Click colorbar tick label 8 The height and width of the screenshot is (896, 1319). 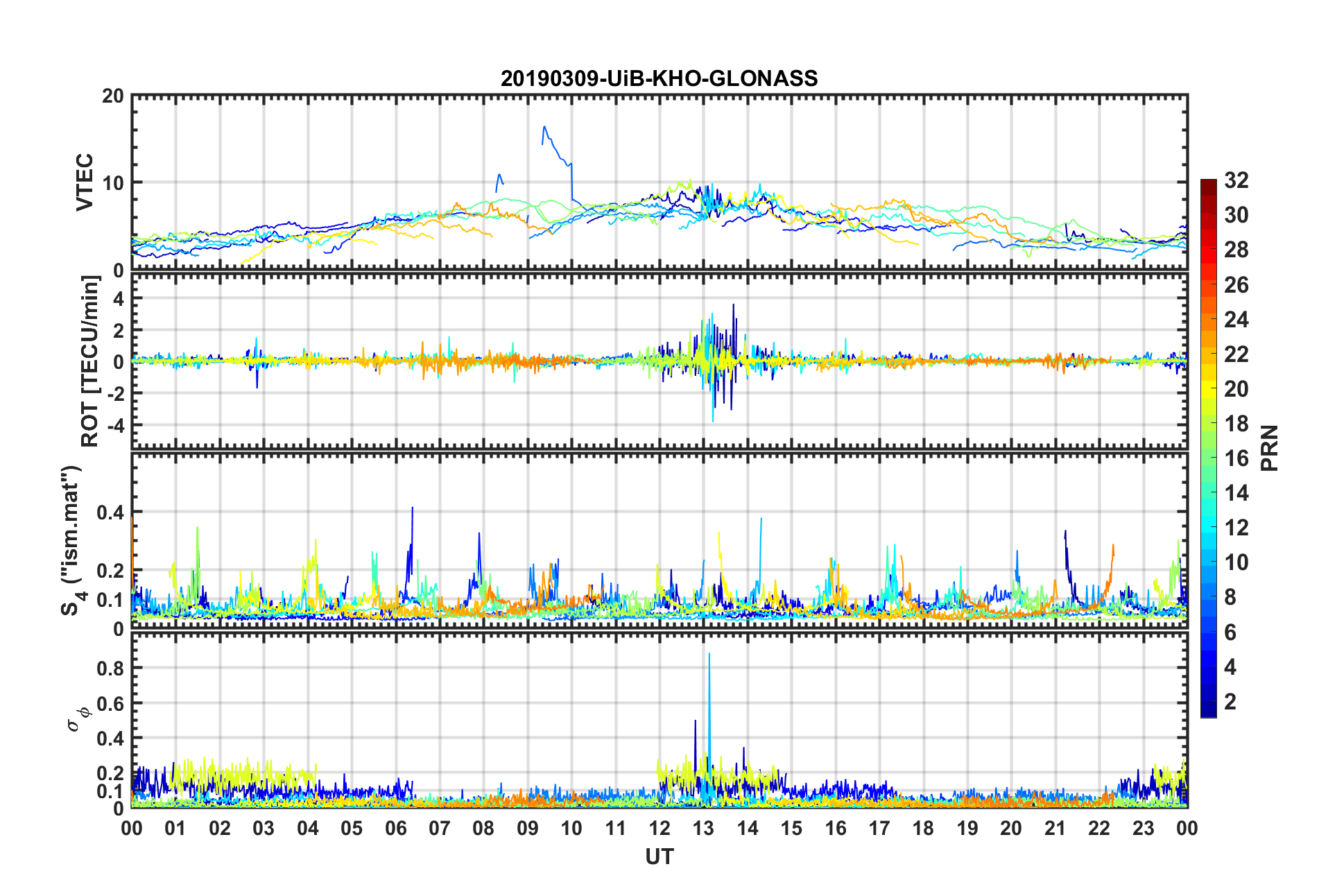pyautogui.click(x=1230, y=597)
